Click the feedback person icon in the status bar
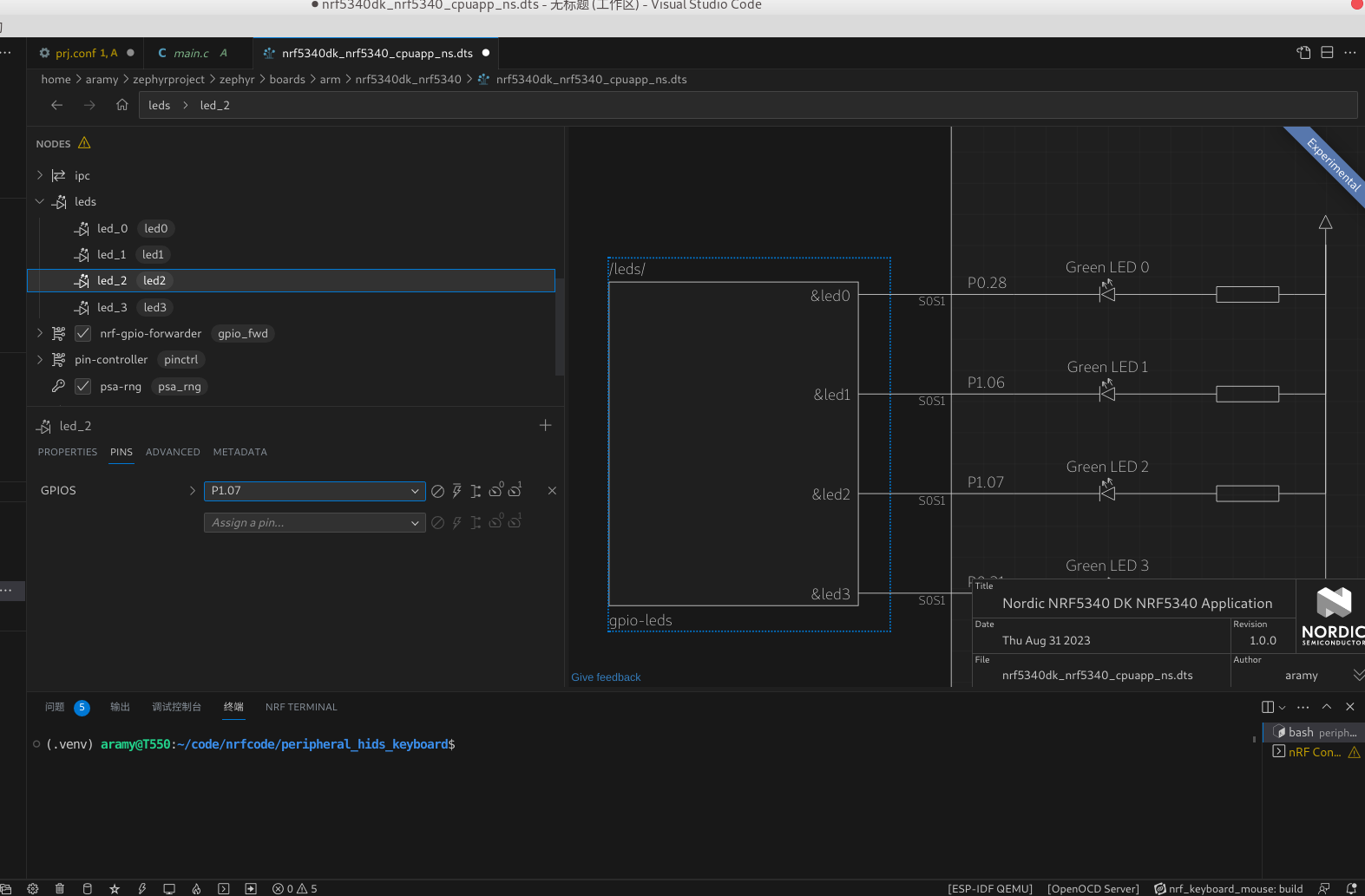This screenshot has height=896, width=1365. [x=1324, y=888]
